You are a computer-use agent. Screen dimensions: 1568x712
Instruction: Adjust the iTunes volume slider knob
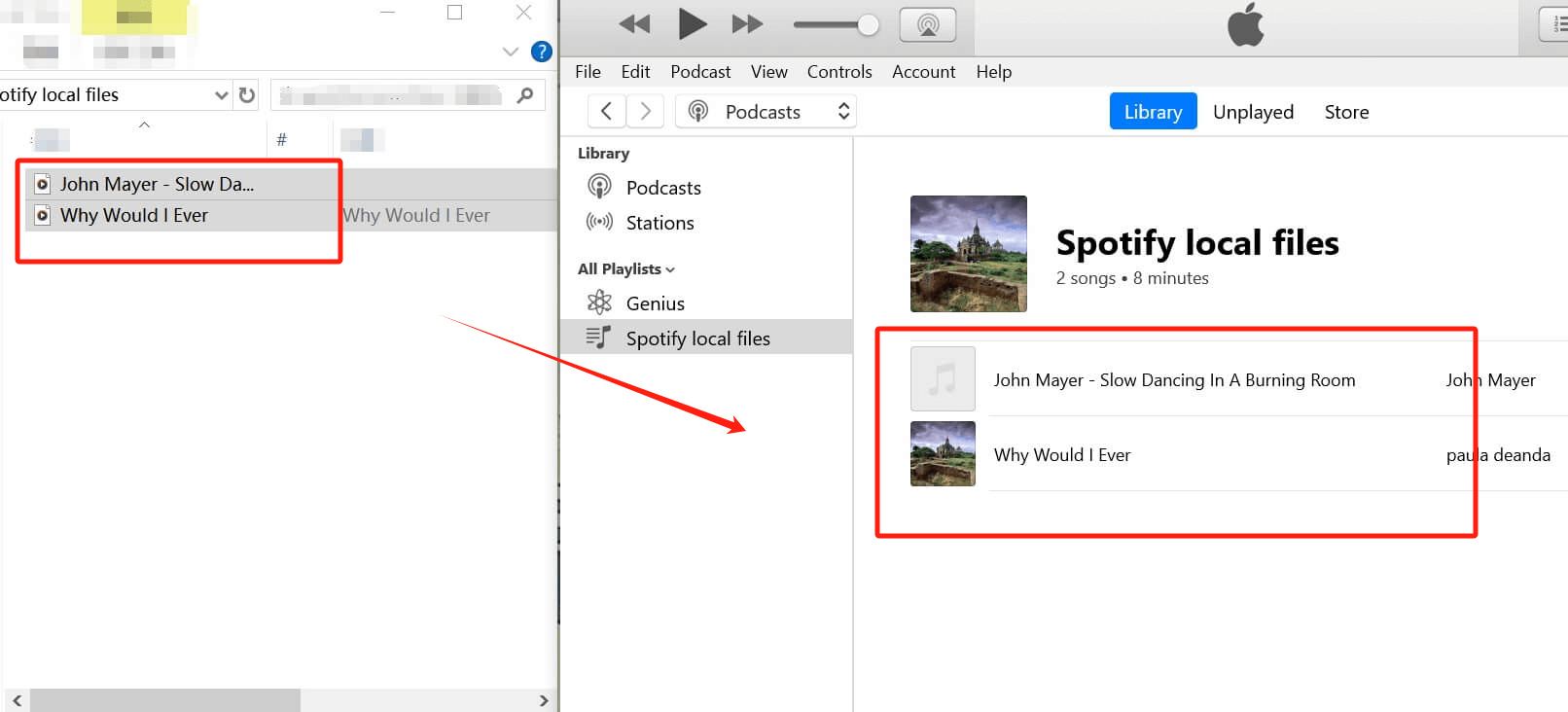(x=868, y=25)
